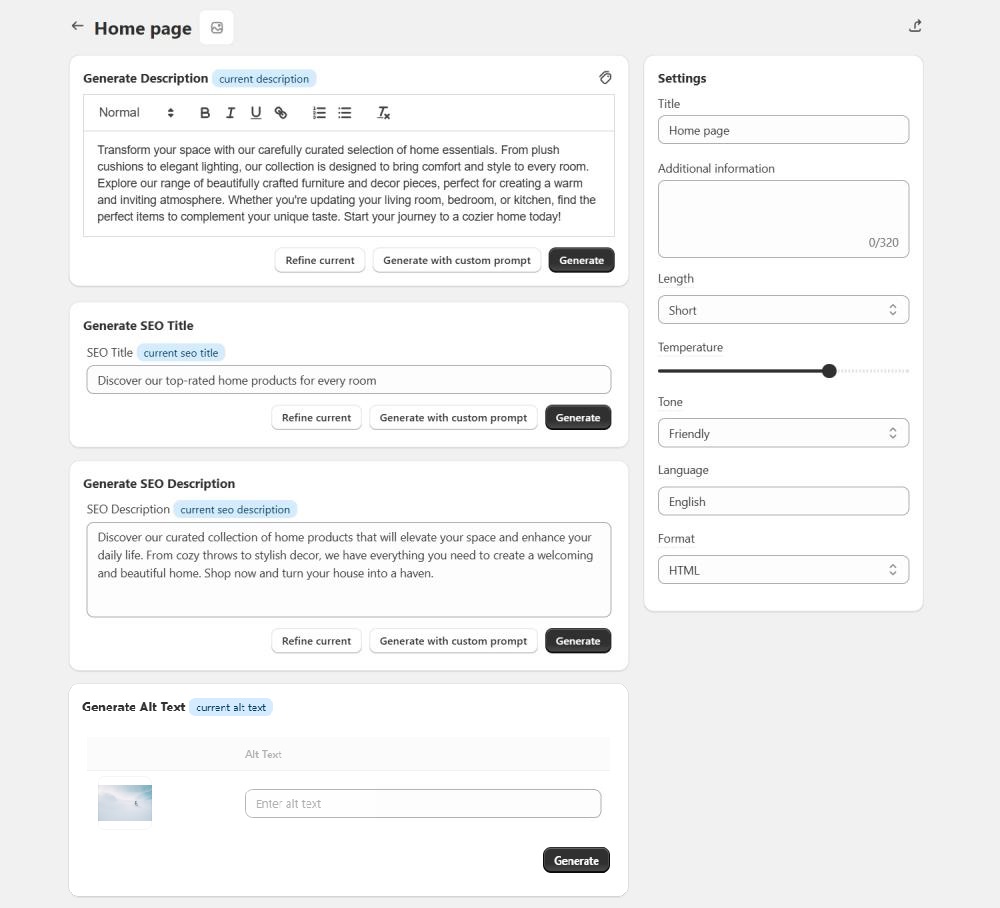Click the image icon next to Home page title
1000x908 pixels.
(x=217, y=28)
